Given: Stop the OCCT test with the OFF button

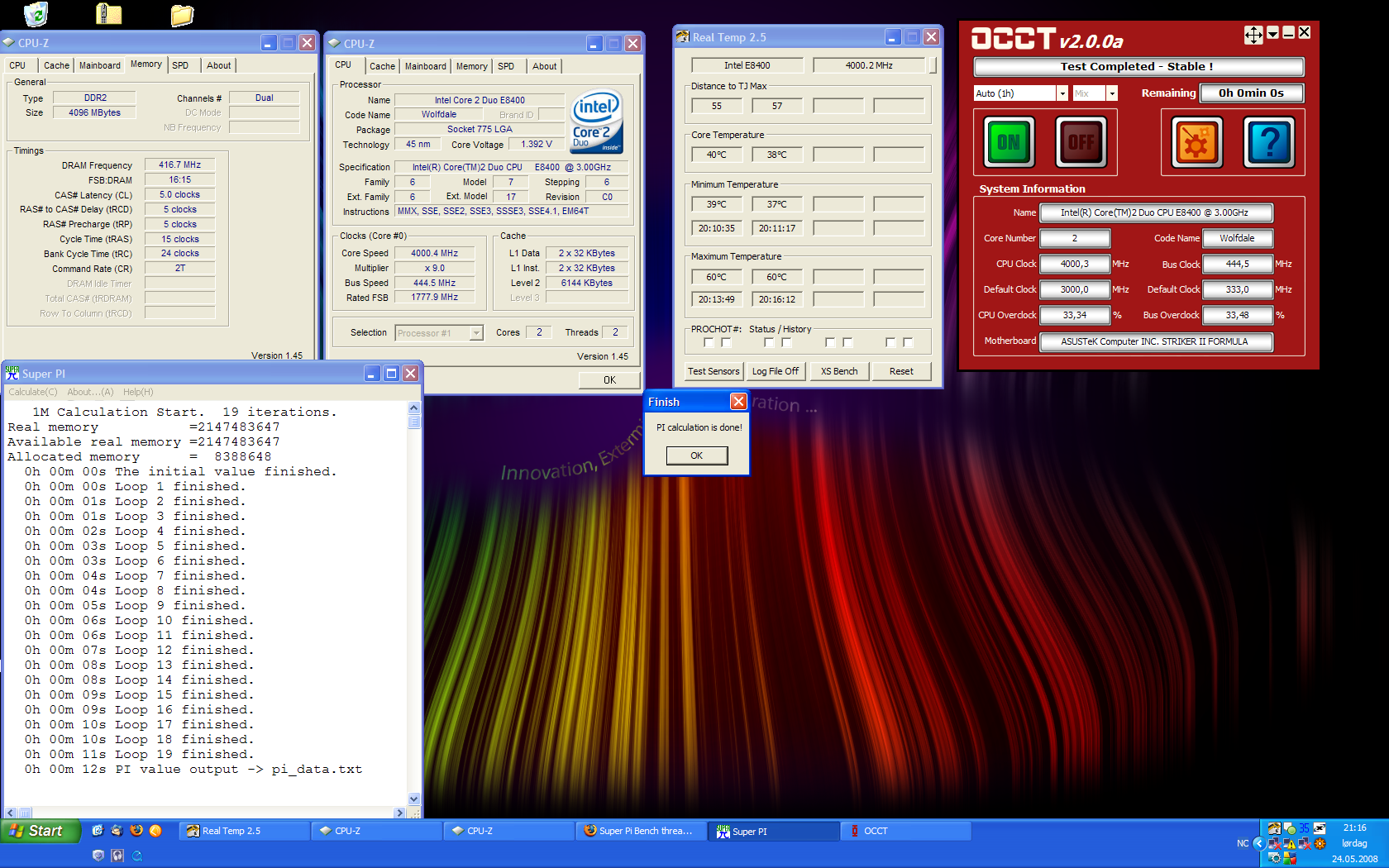Looking at the screenshot, I should click(x=1081, y=142).
